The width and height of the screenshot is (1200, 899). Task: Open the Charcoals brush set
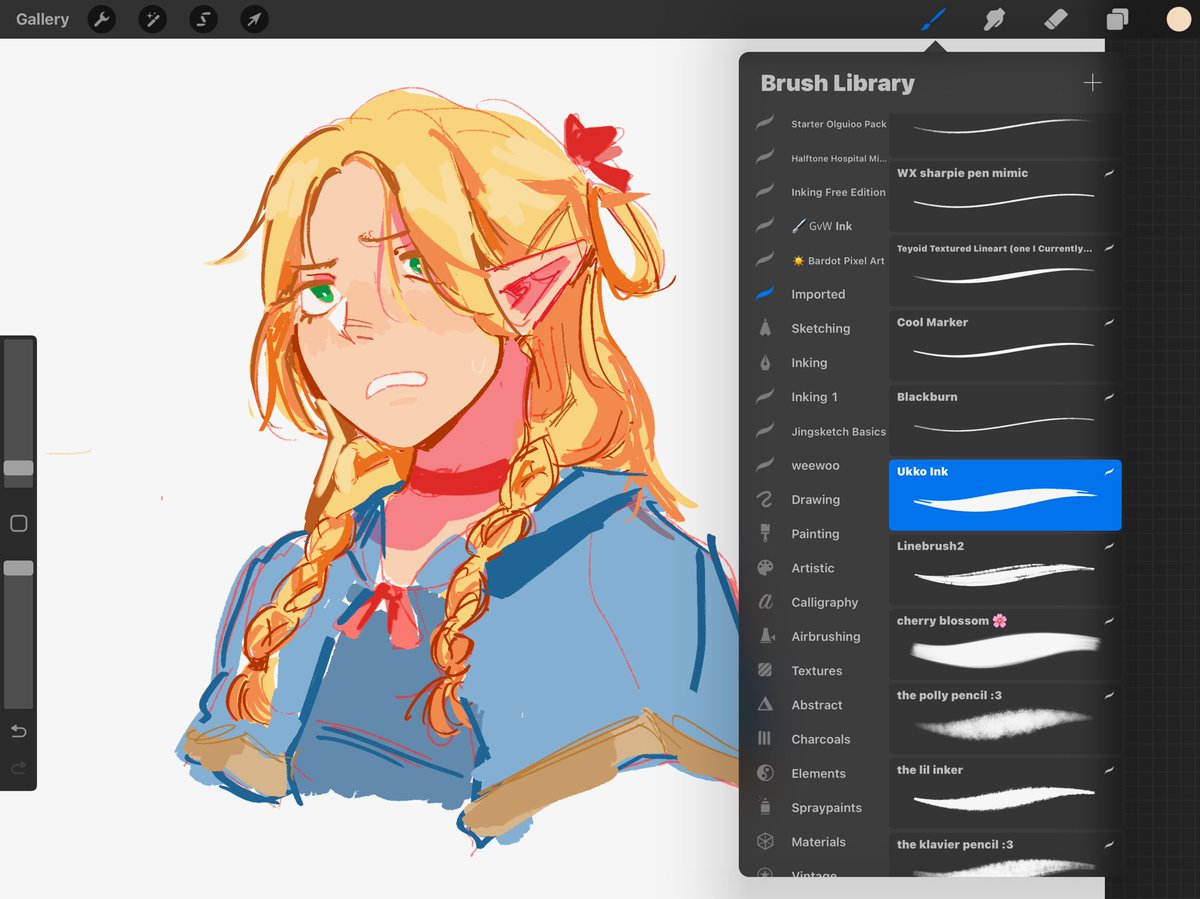820,739
